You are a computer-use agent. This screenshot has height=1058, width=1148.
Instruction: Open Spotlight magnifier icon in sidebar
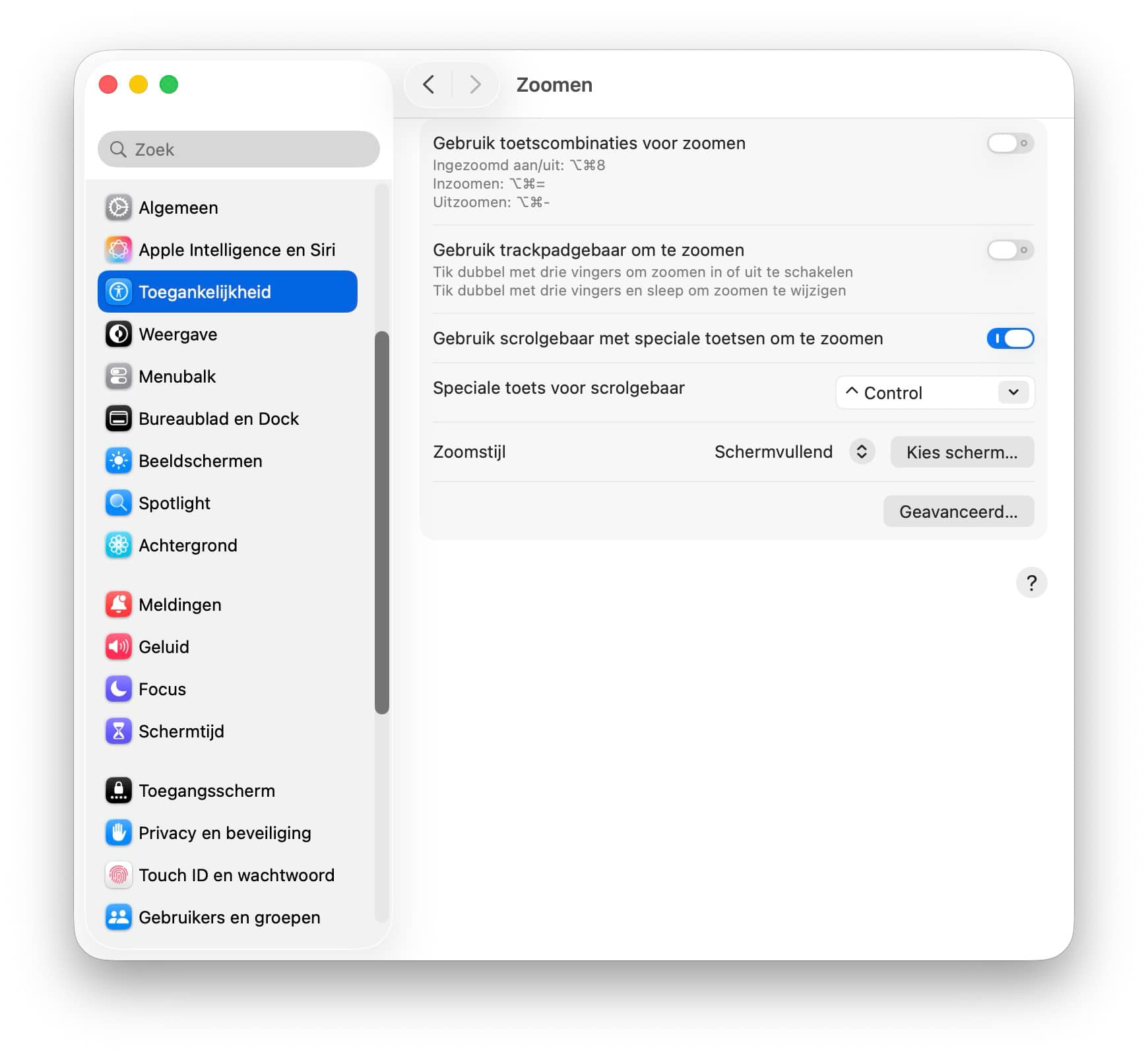(x=119, y=503)
